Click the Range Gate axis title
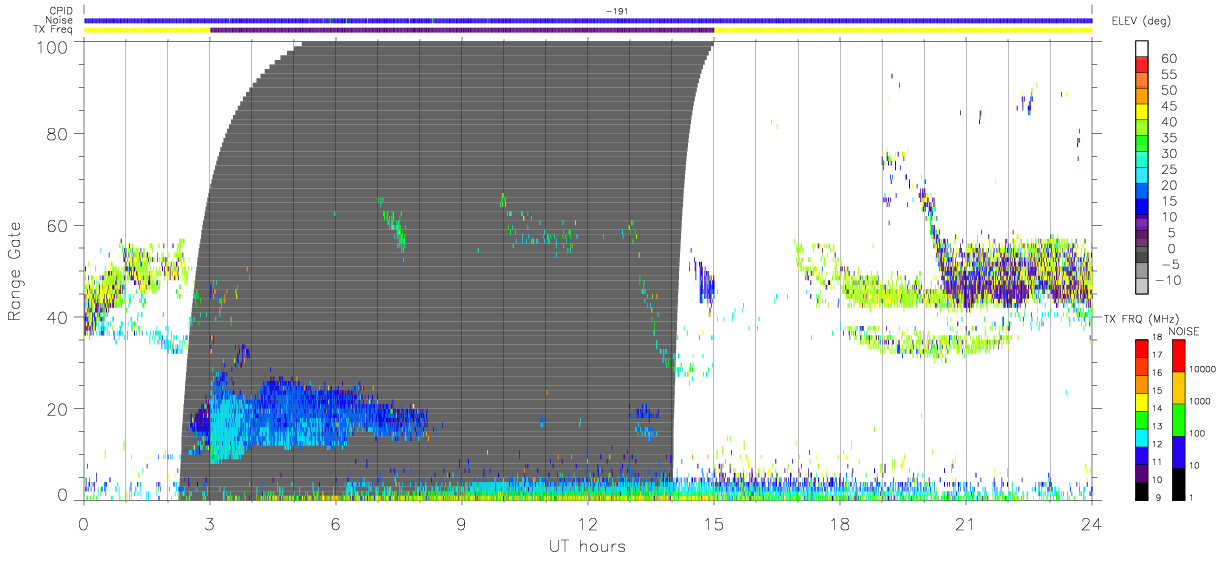The image size is (1228, 567). (x=15, y=270)
